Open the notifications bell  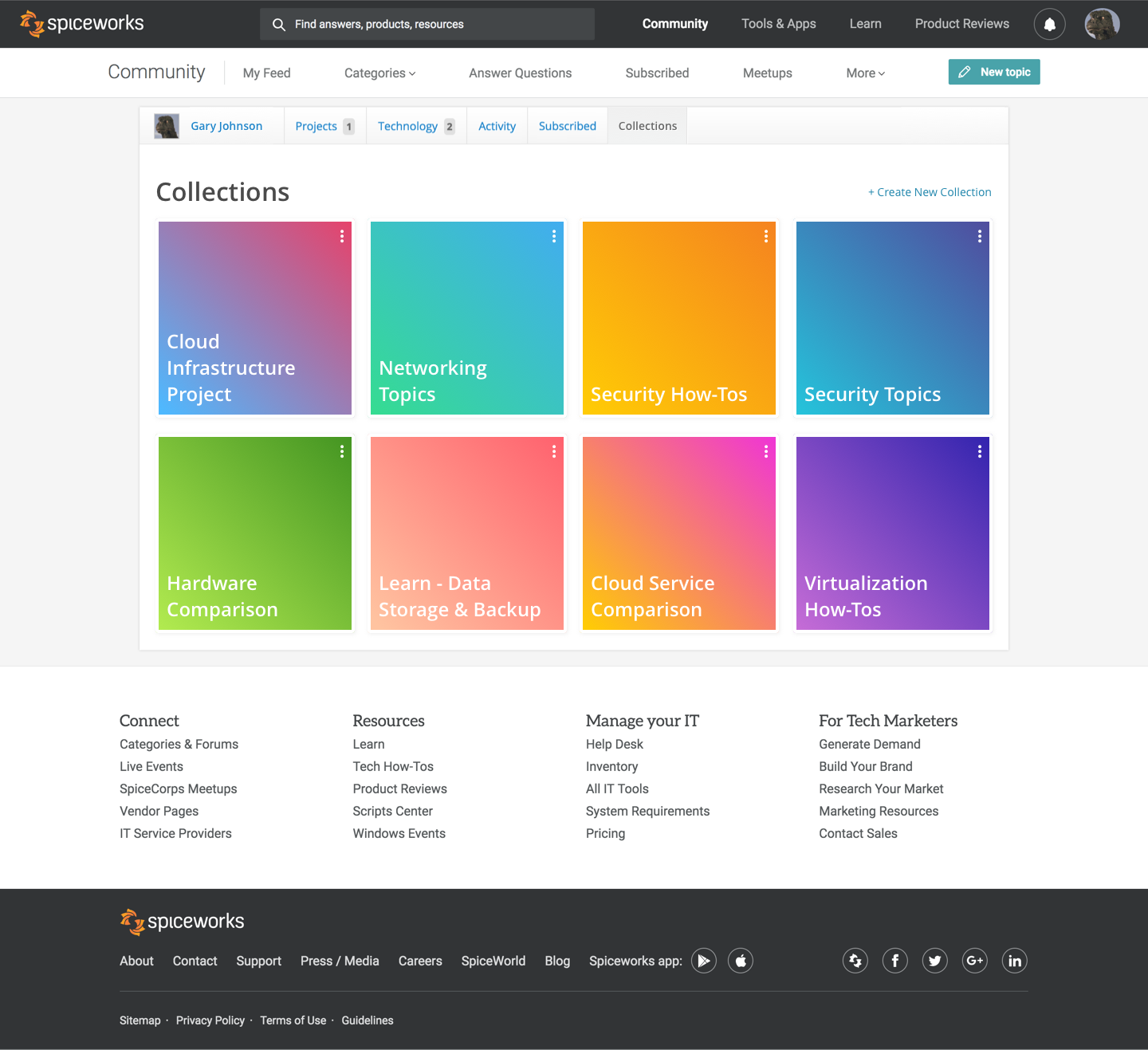coord(1050,25)
